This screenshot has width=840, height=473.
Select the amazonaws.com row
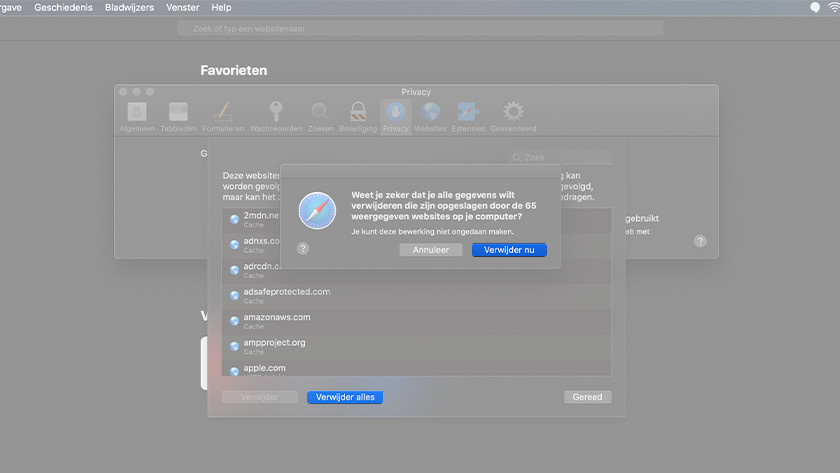point(416,321)
